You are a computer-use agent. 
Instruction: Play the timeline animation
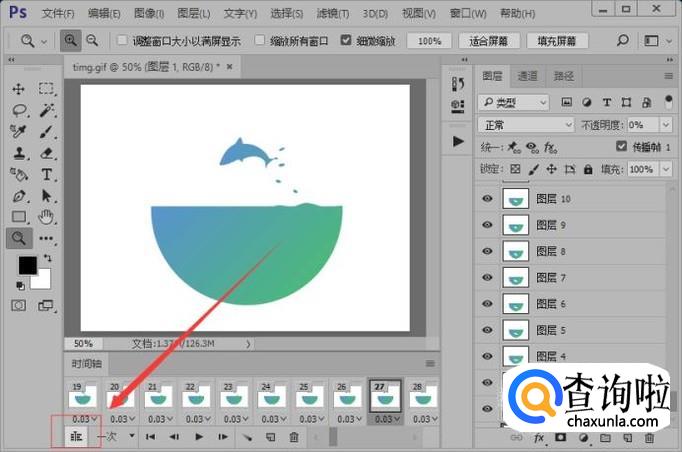199,437
